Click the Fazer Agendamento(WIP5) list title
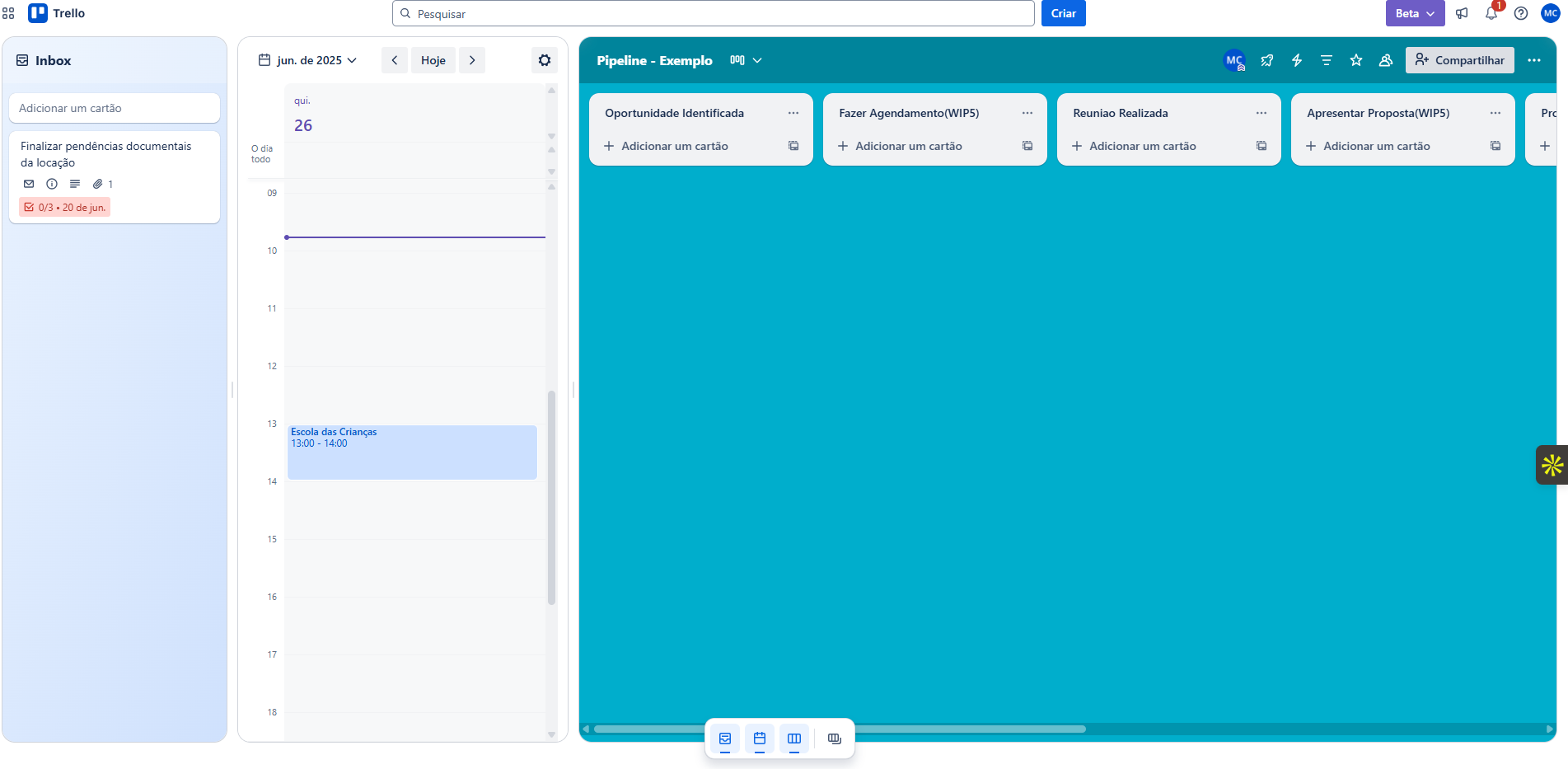Screen dimensions: 1568x769 (909, 113)
